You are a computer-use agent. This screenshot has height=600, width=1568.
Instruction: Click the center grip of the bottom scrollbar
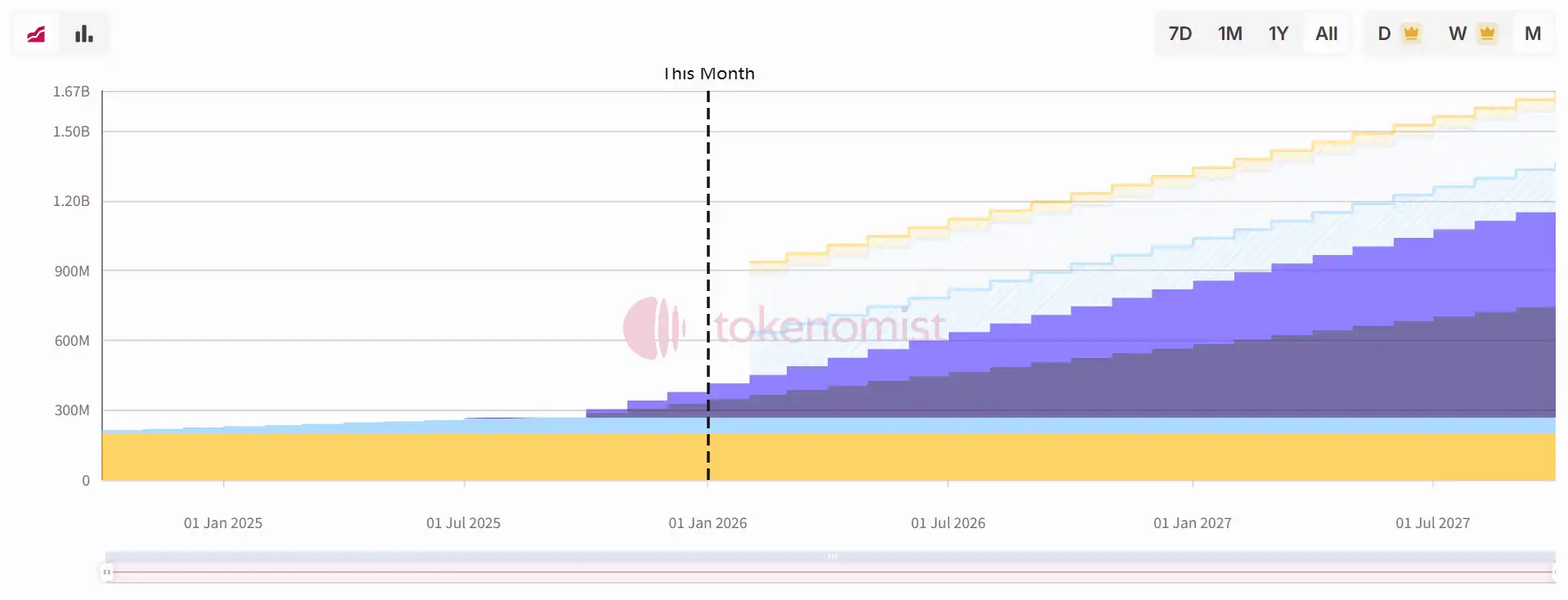(833, 556)
